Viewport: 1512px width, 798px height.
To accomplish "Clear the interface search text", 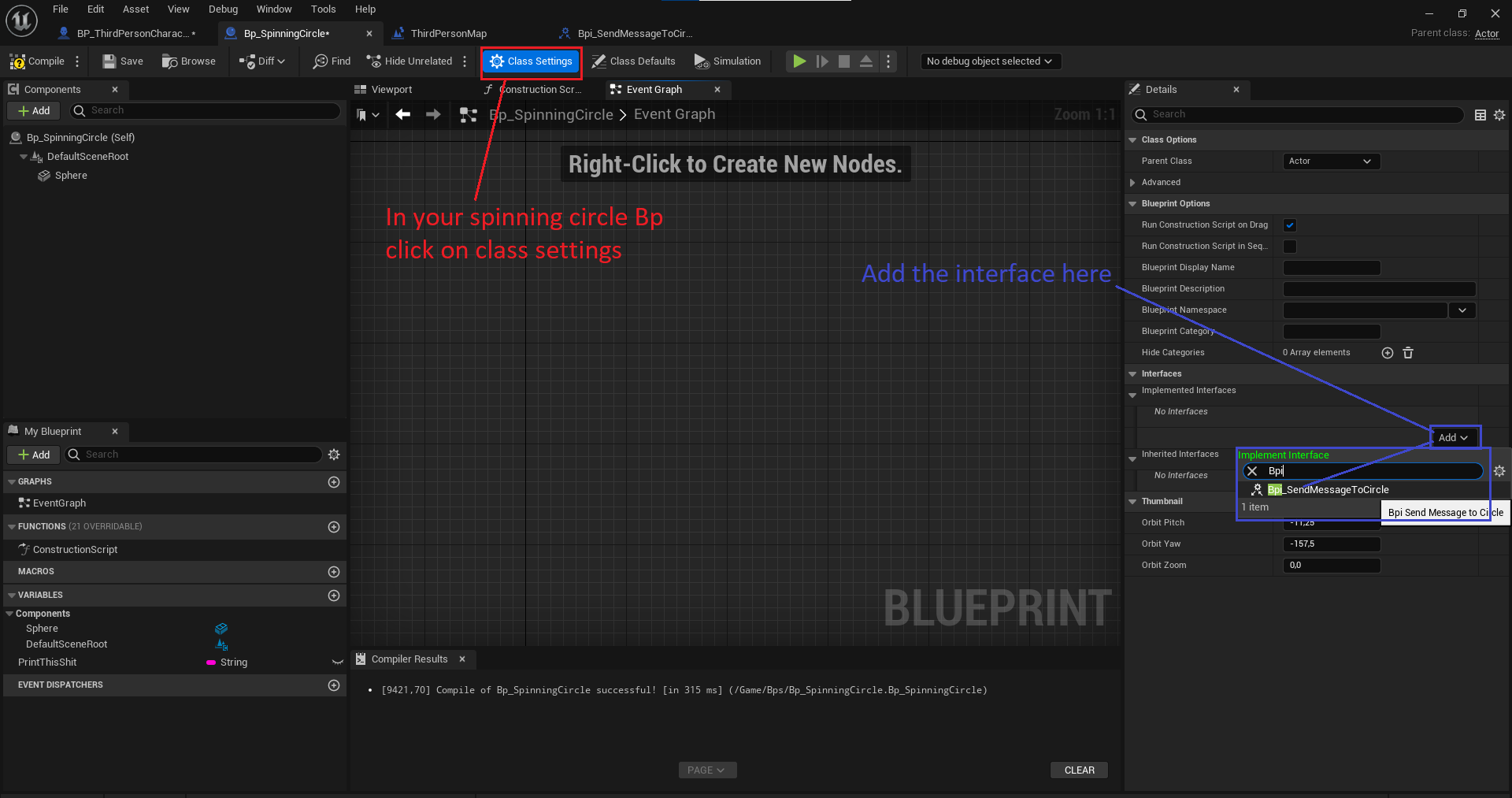I will (1252, 471).
